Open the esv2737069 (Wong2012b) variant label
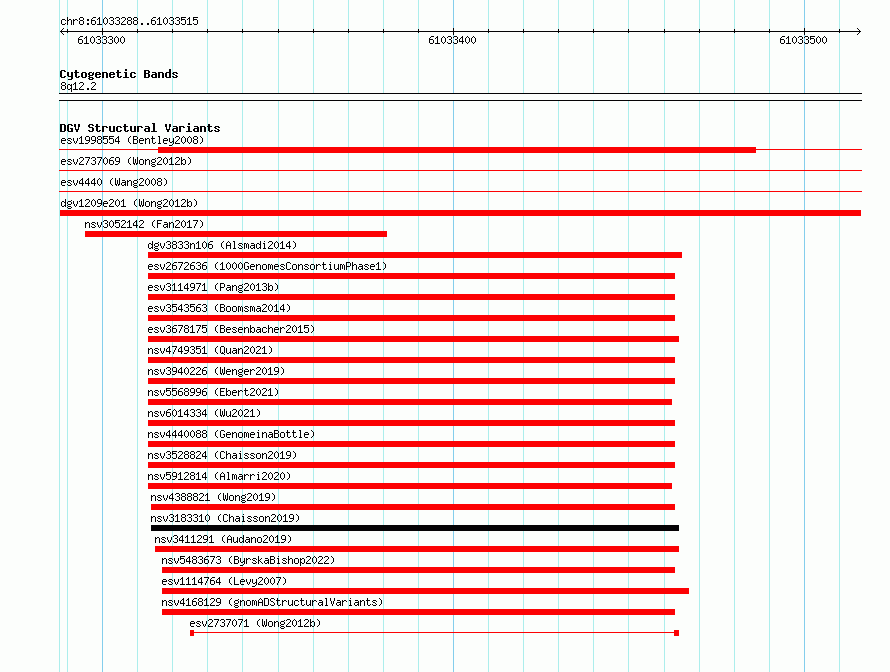890x672 pixels. point(126,161)
